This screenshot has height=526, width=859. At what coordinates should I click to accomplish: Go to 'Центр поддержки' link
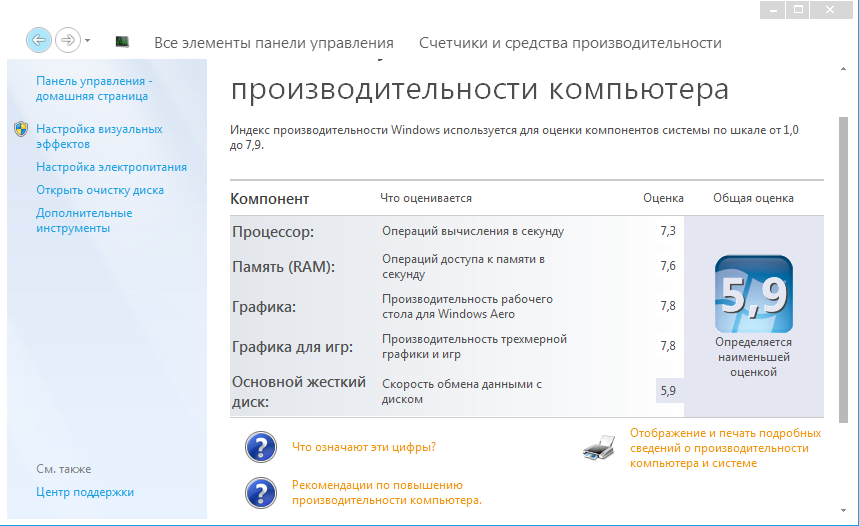point(85,492)
